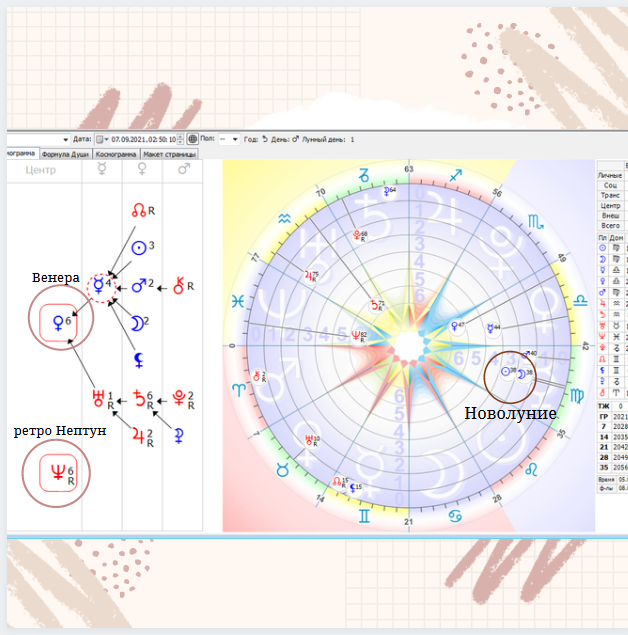The height and width of the screenshot is (635, 628).
Task: Adjust the date time stepper arrows
Action: click(x=181, y=140)
